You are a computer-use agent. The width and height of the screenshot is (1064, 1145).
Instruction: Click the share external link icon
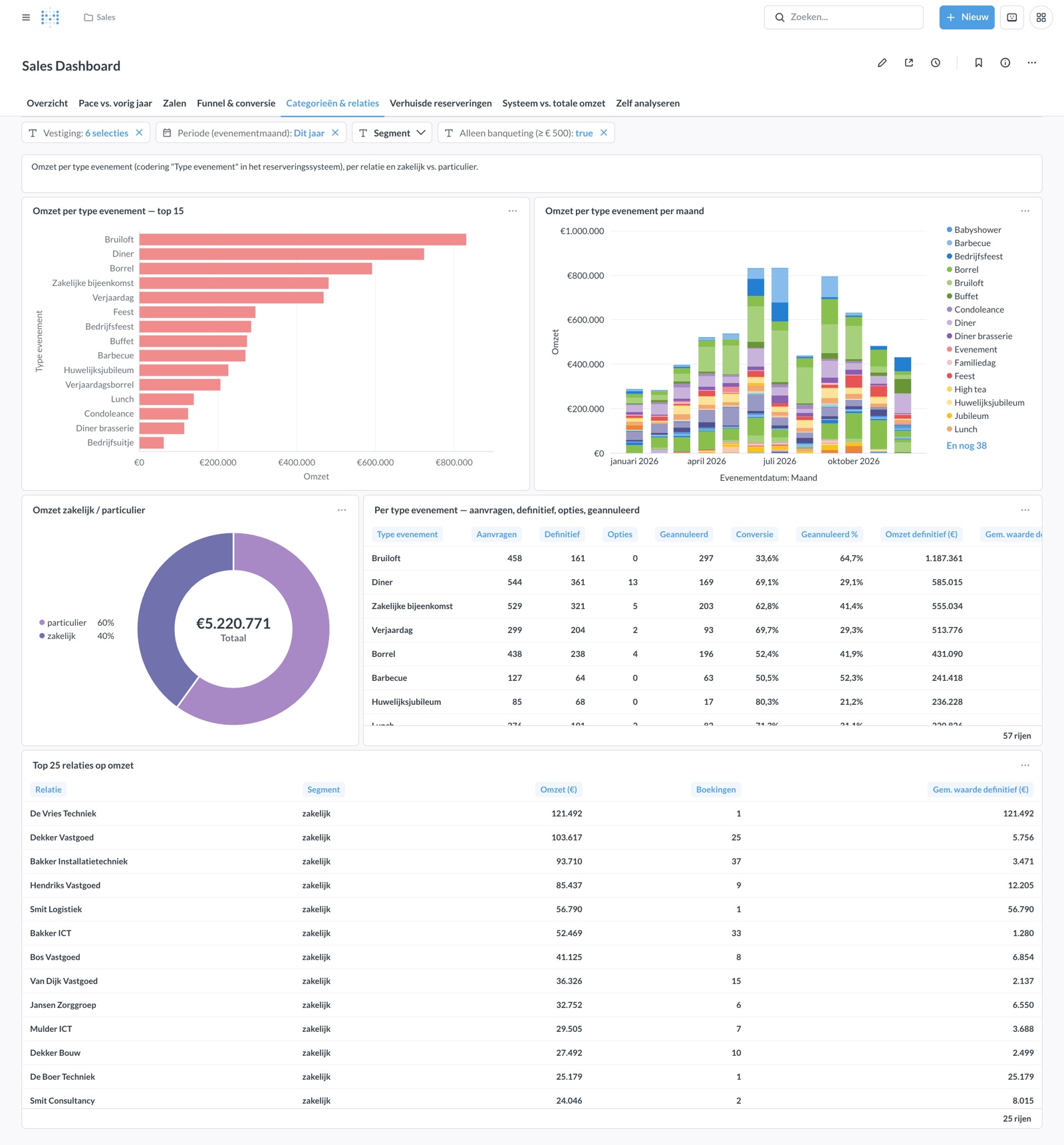click(x=908, y=63)
